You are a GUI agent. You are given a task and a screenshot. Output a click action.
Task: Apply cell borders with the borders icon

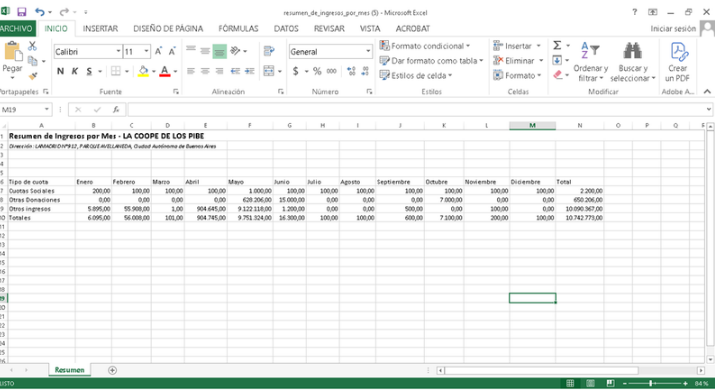116,71
